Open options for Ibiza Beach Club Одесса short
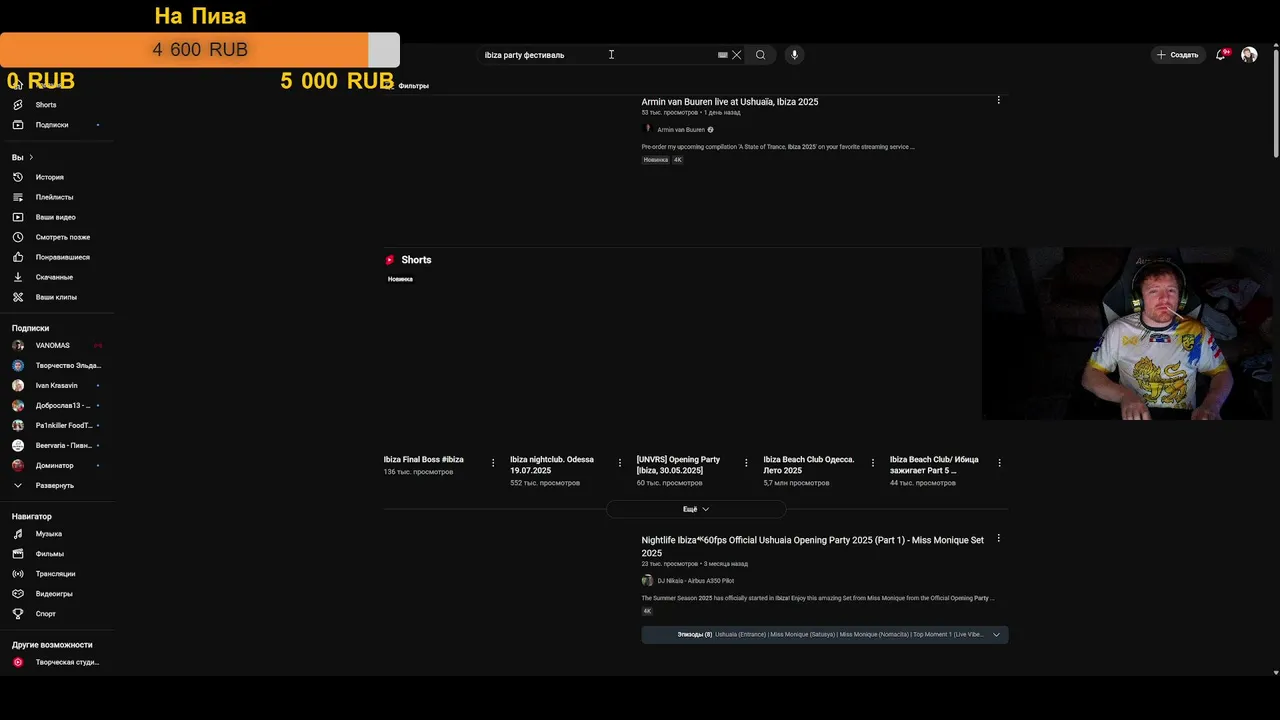 873,462
